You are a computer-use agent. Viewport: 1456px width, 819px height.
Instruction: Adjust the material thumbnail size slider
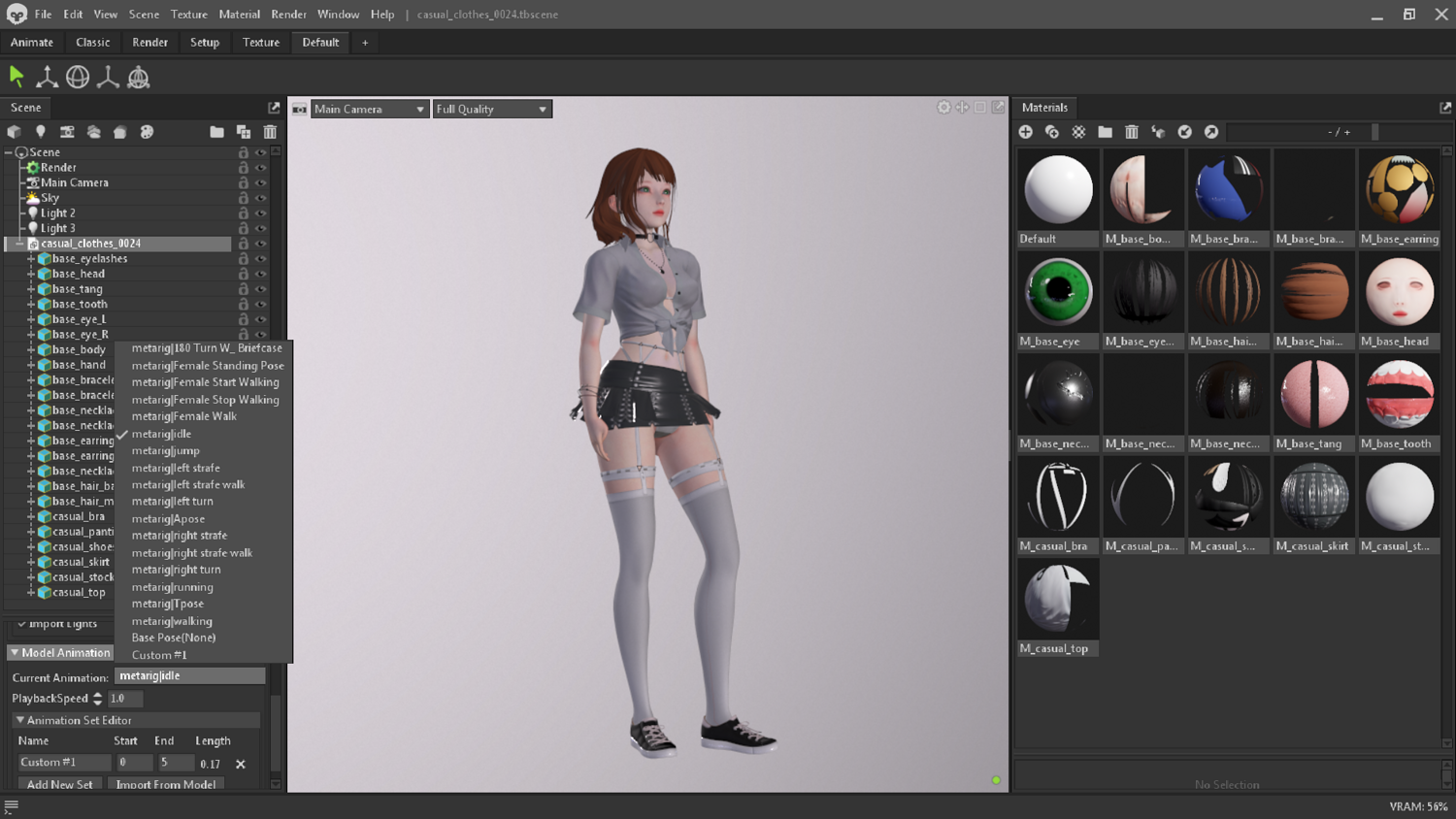click(1375, 132)
